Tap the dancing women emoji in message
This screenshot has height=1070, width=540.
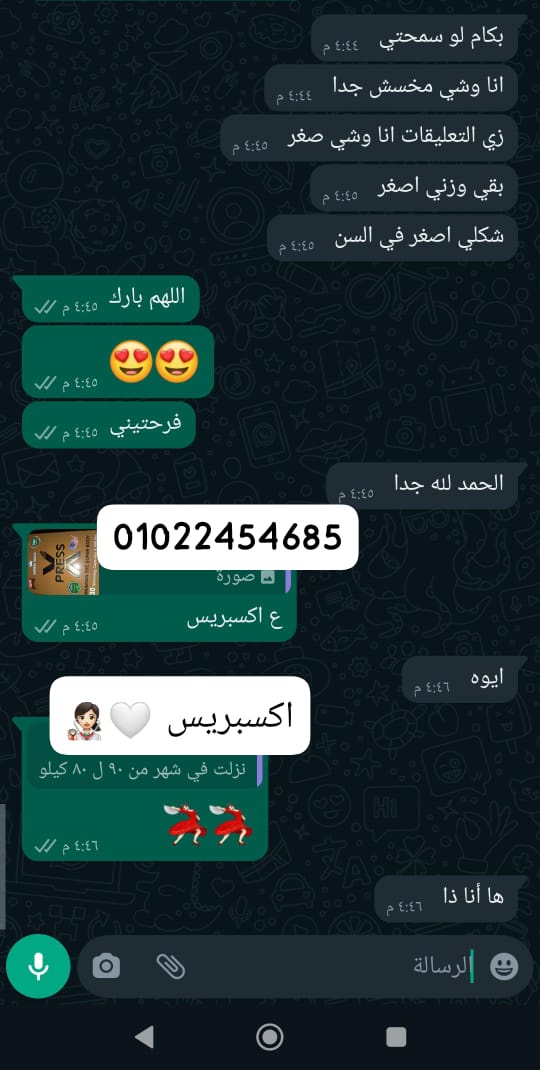tap(208, 824)
